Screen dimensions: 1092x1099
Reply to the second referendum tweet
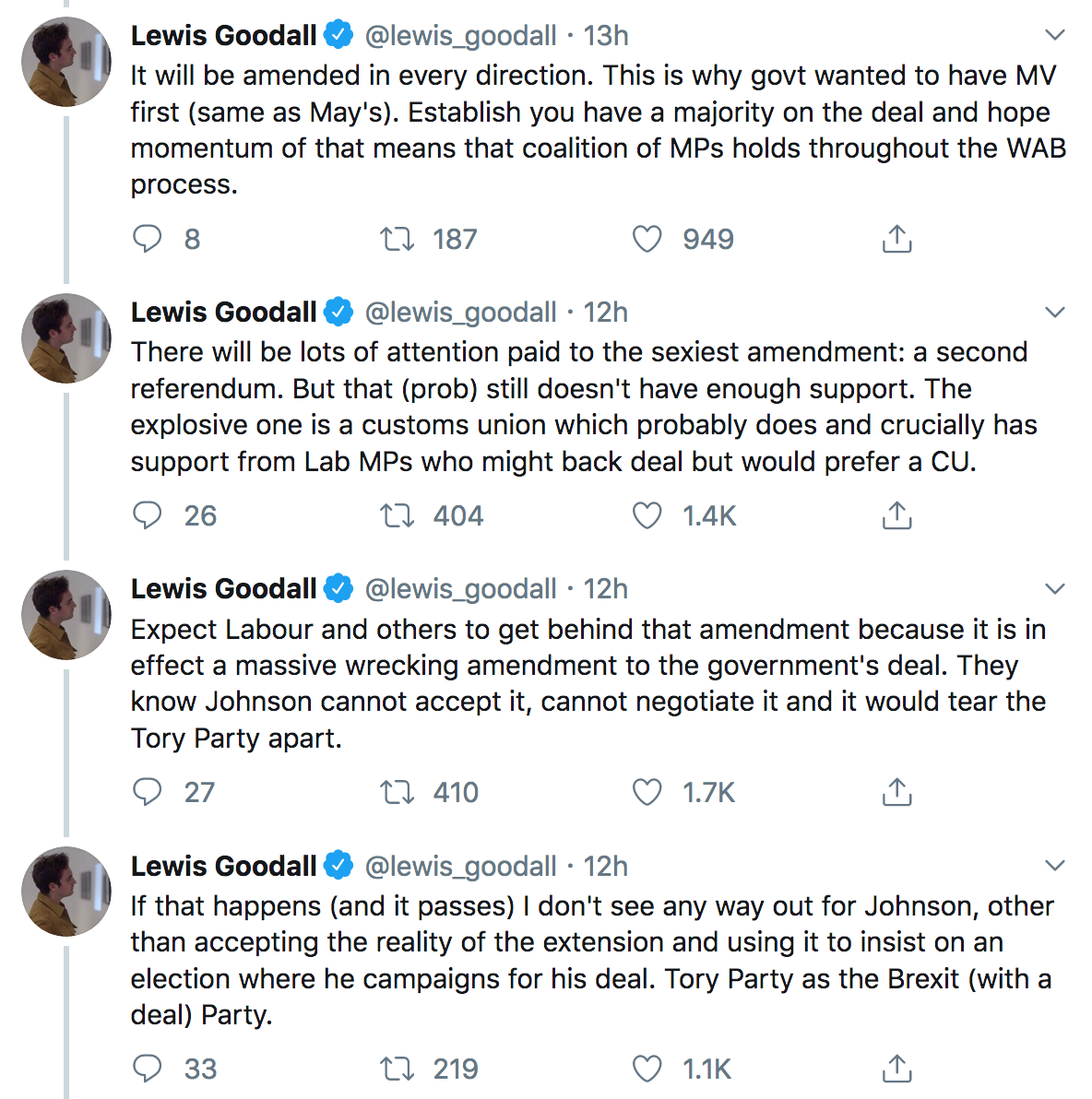(x=148, y=515)
